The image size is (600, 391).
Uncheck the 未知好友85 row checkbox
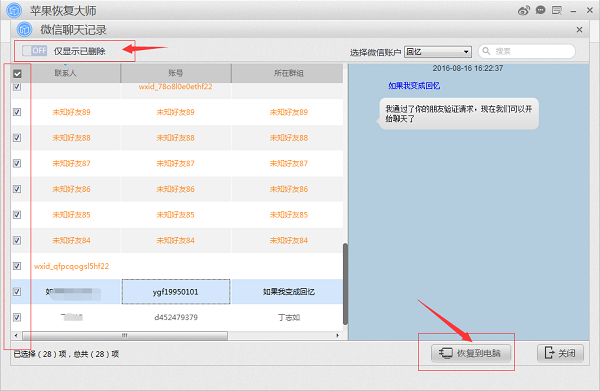[x=17, y=215]
